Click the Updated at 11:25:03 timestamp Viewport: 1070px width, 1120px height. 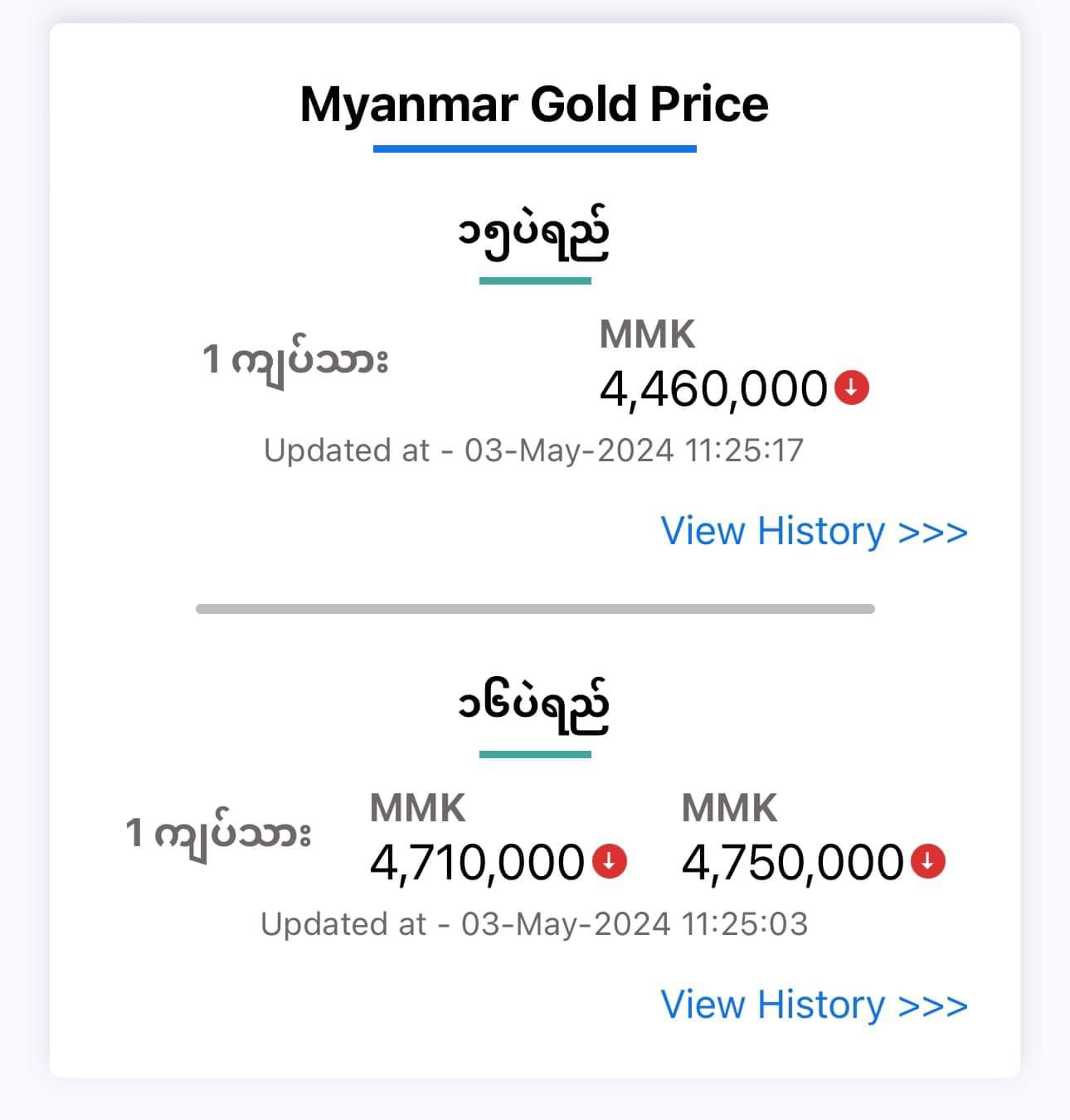533,924
